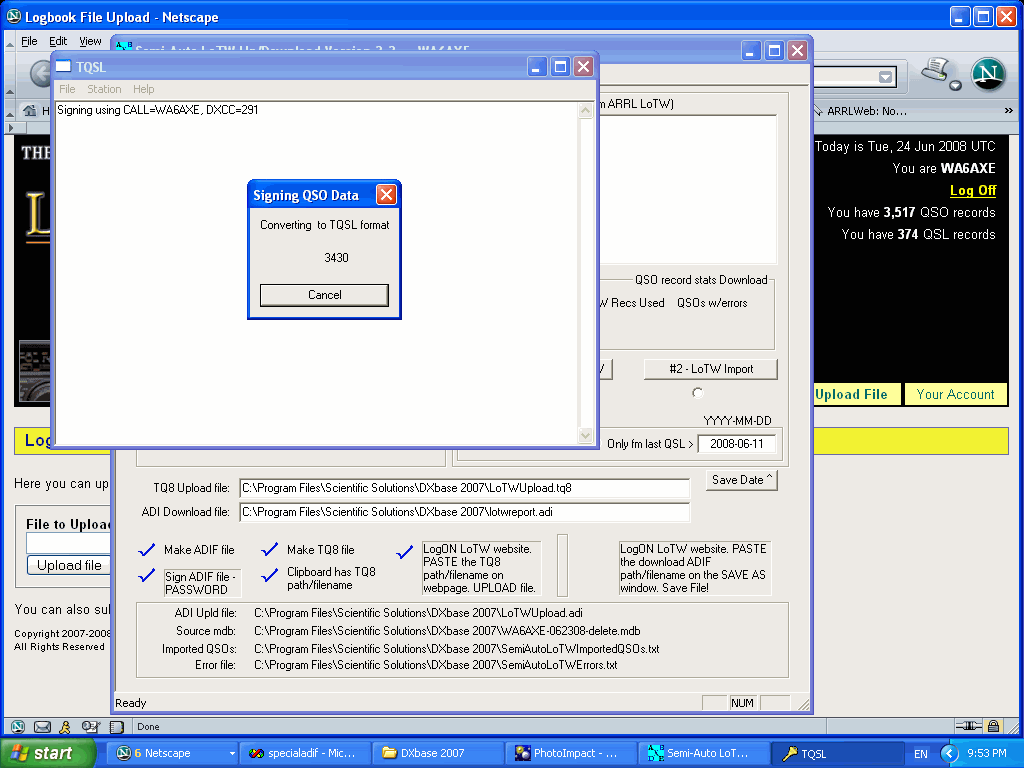The image size is (1024, 768).
Task: Click the #2 - LoTW Import button
Action: (711, 369)
